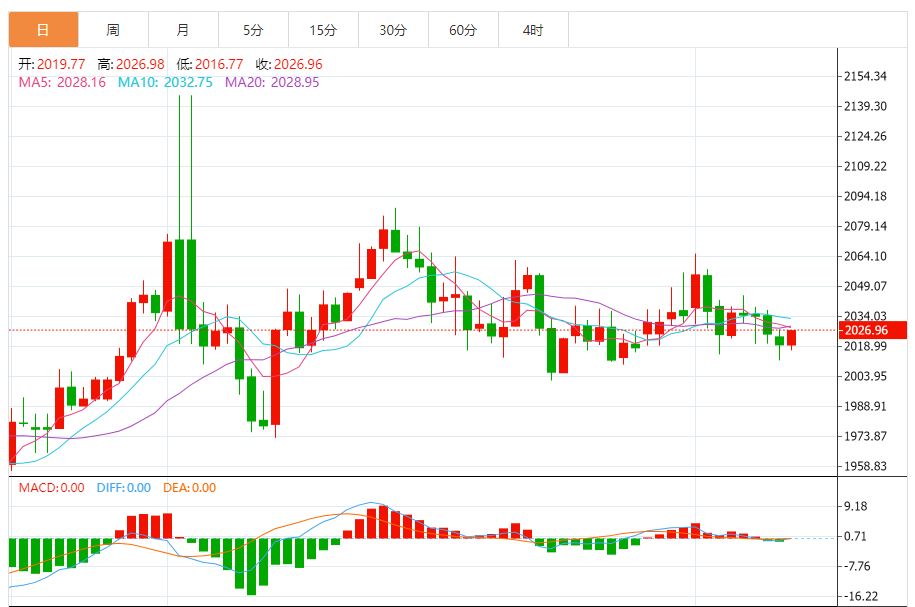The height and width of the screenshot is (607, 915).
Task: Switch to the 周 weekly tab
Action: (x=113, y=30)
